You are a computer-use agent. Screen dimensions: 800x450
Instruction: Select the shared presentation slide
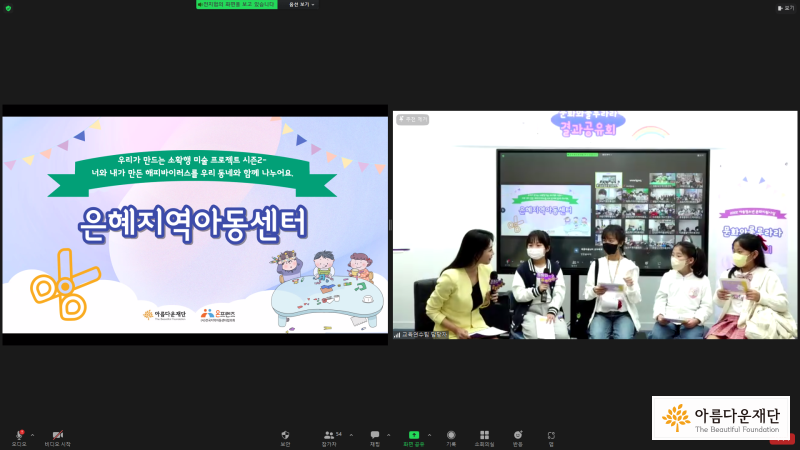click(195, 225)
